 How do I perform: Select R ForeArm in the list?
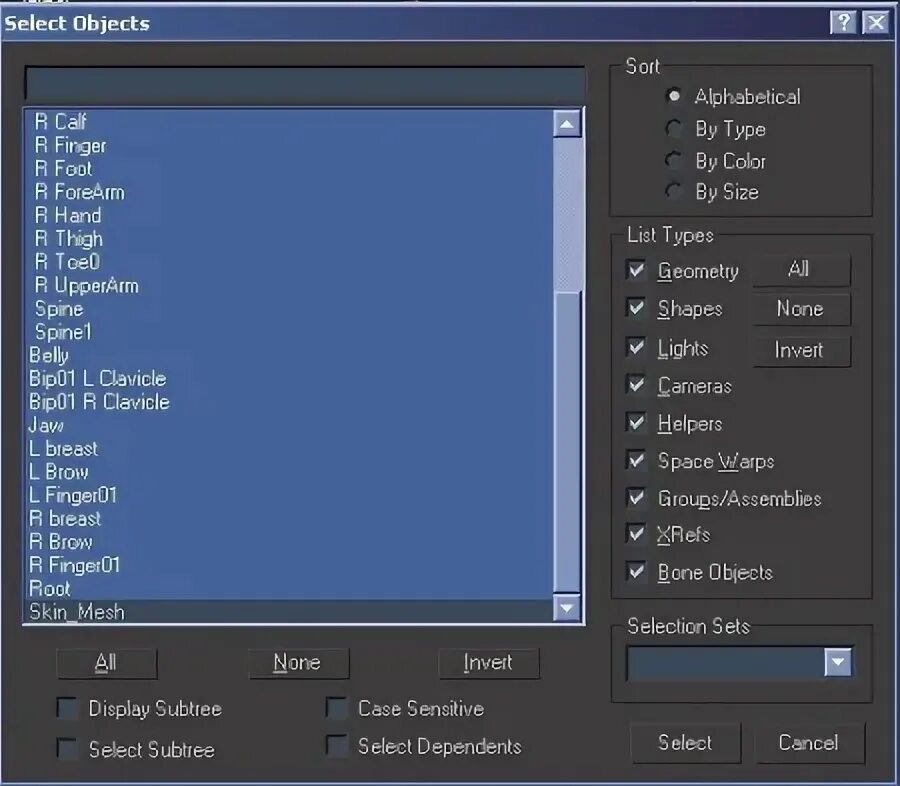point(289,192)
